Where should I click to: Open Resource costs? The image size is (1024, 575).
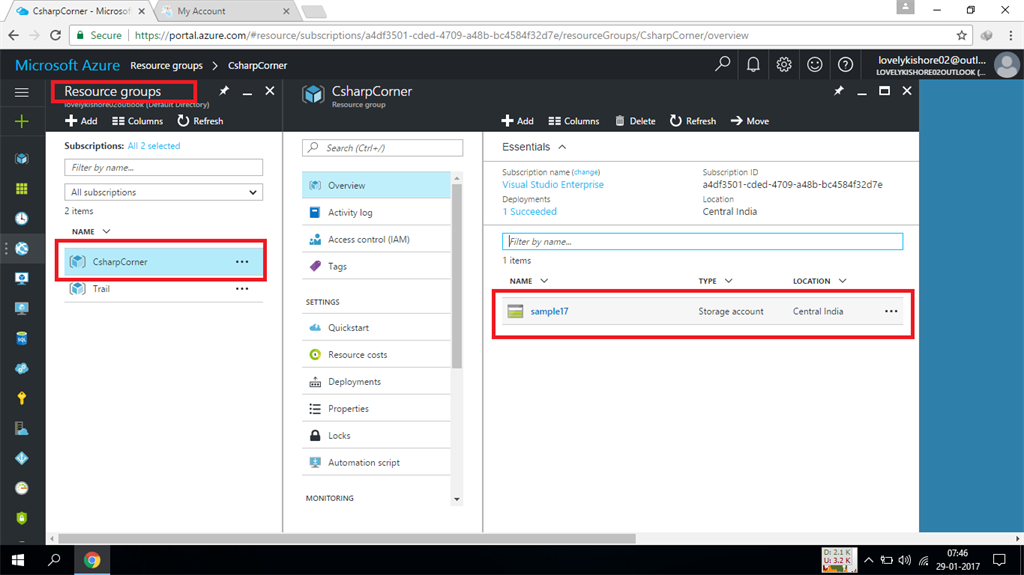tap(376, 354)
